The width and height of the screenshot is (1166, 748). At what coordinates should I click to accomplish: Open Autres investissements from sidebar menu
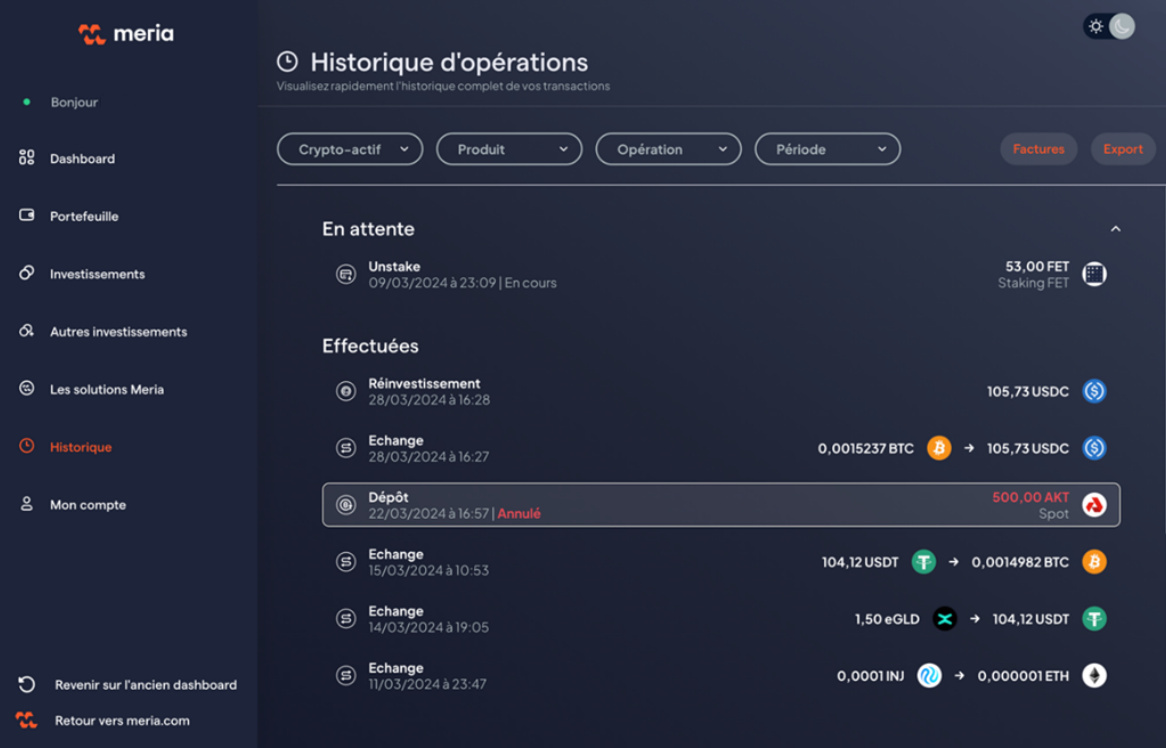(x=118, y=332)
